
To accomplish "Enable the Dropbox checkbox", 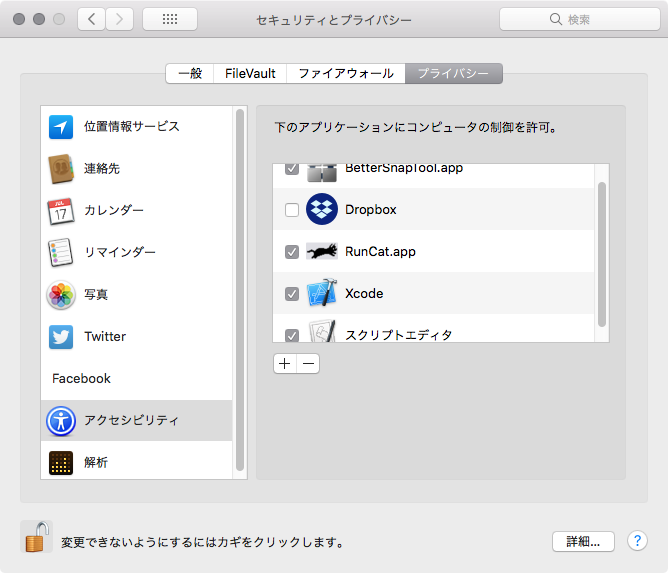I will 291,210.
